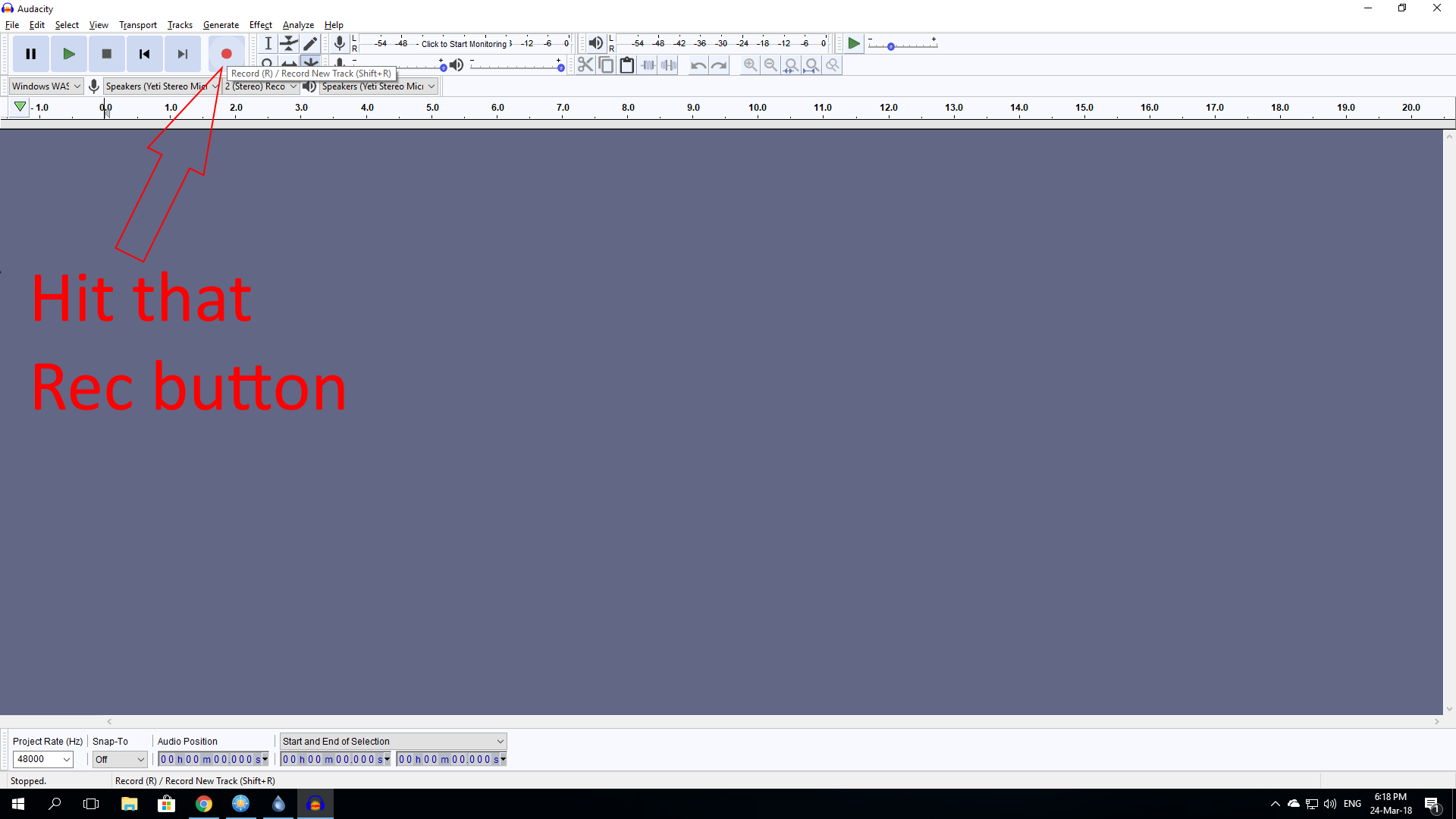Open the Select menu
This screenshot has width=1456, height=819.
[x=67, y=25]
